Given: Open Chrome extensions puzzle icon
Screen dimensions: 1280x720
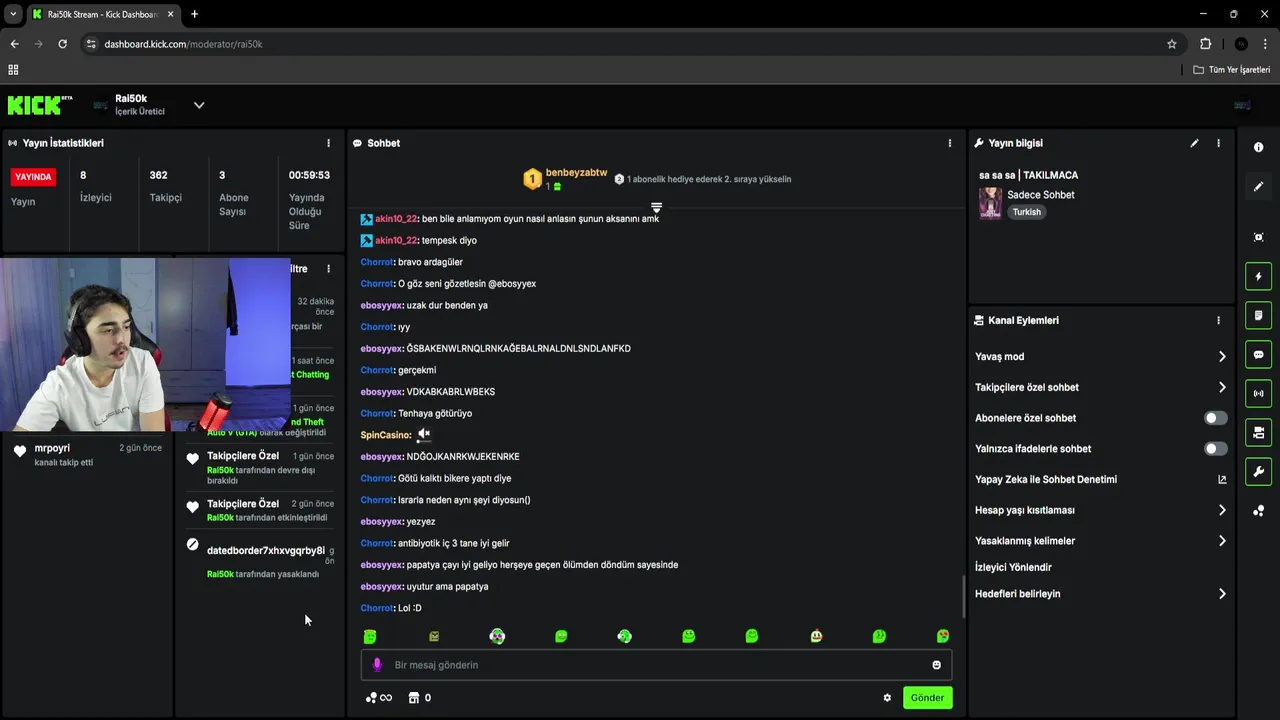Looking at the screenshot, I should click(1205, 44).
